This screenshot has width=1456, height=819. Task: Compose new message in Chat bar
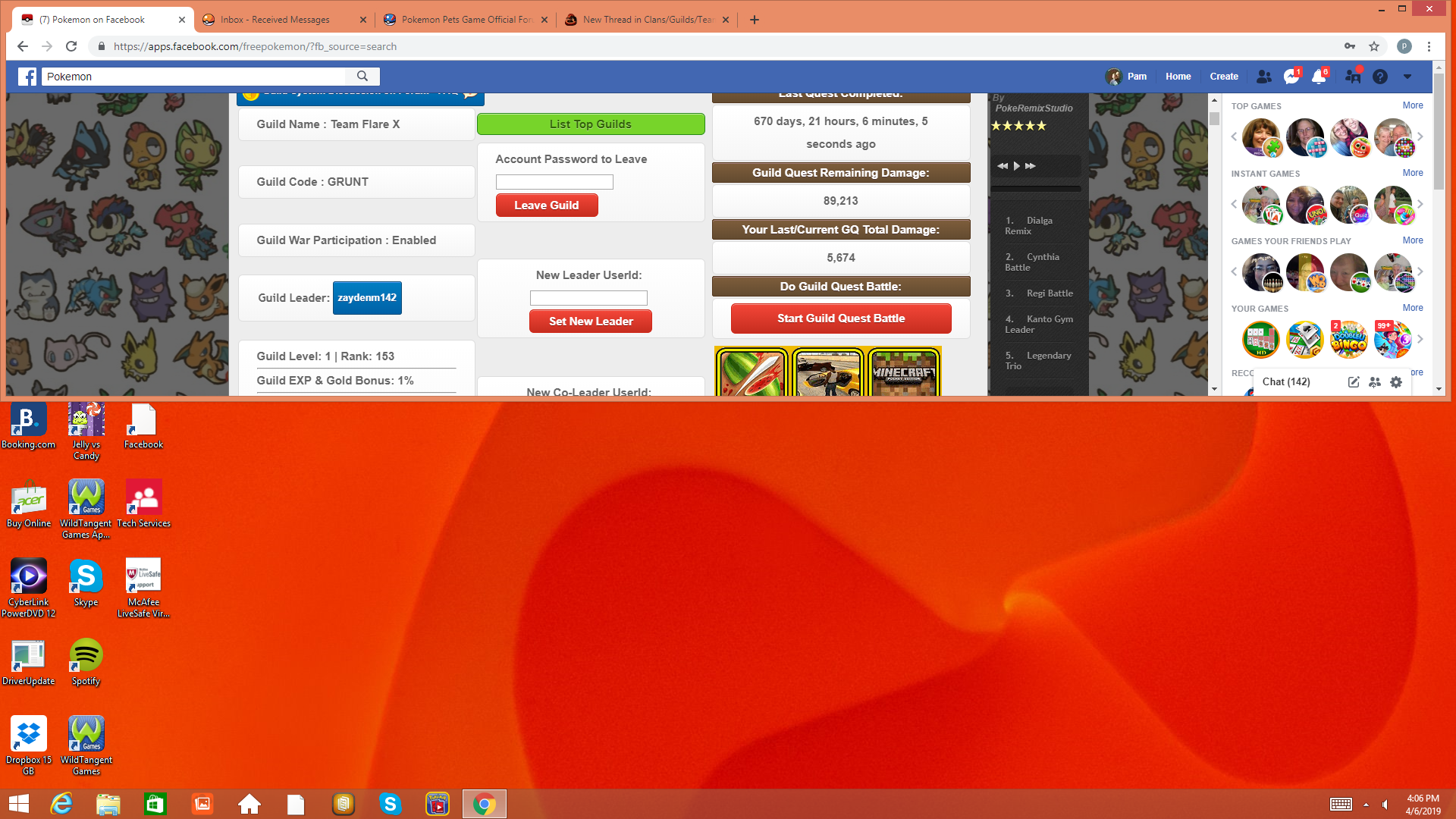(1354, 382)
